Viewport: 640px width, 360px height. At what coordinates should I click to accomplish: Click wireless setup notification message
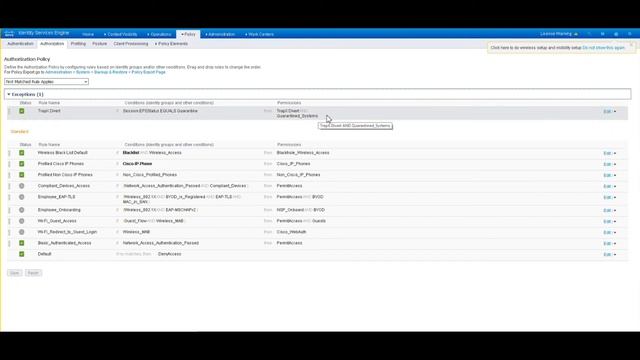536,48
